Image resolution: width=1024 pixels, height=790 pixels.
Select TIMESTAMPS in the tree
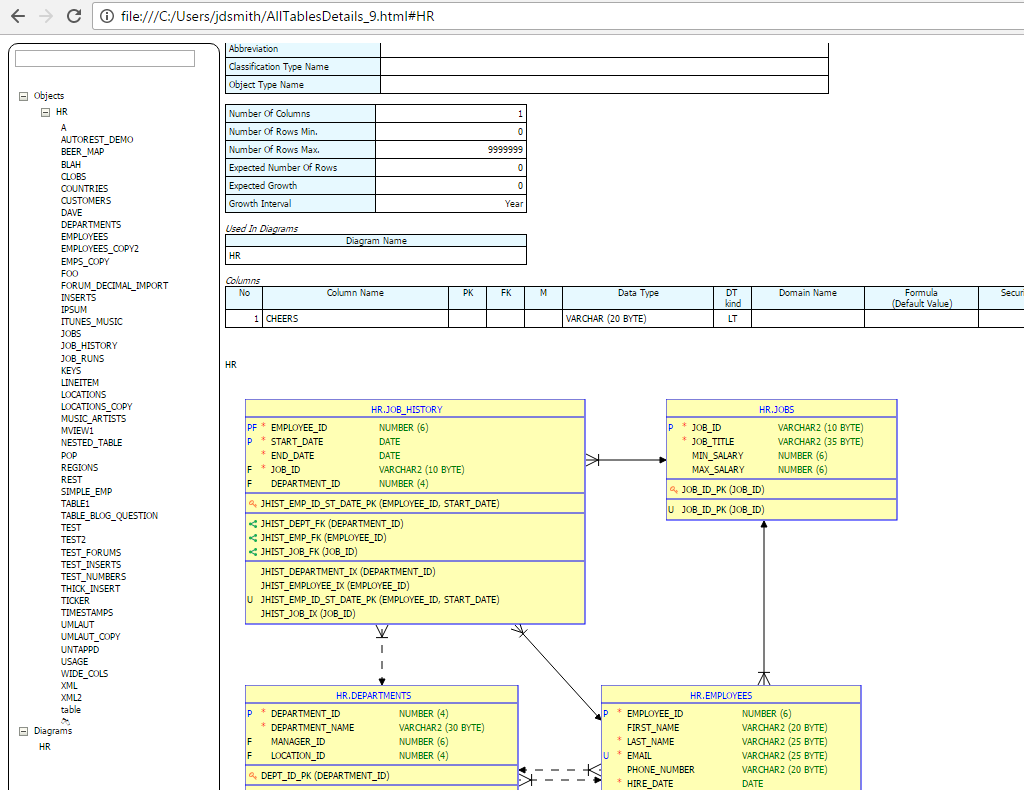tap(88, 613)
